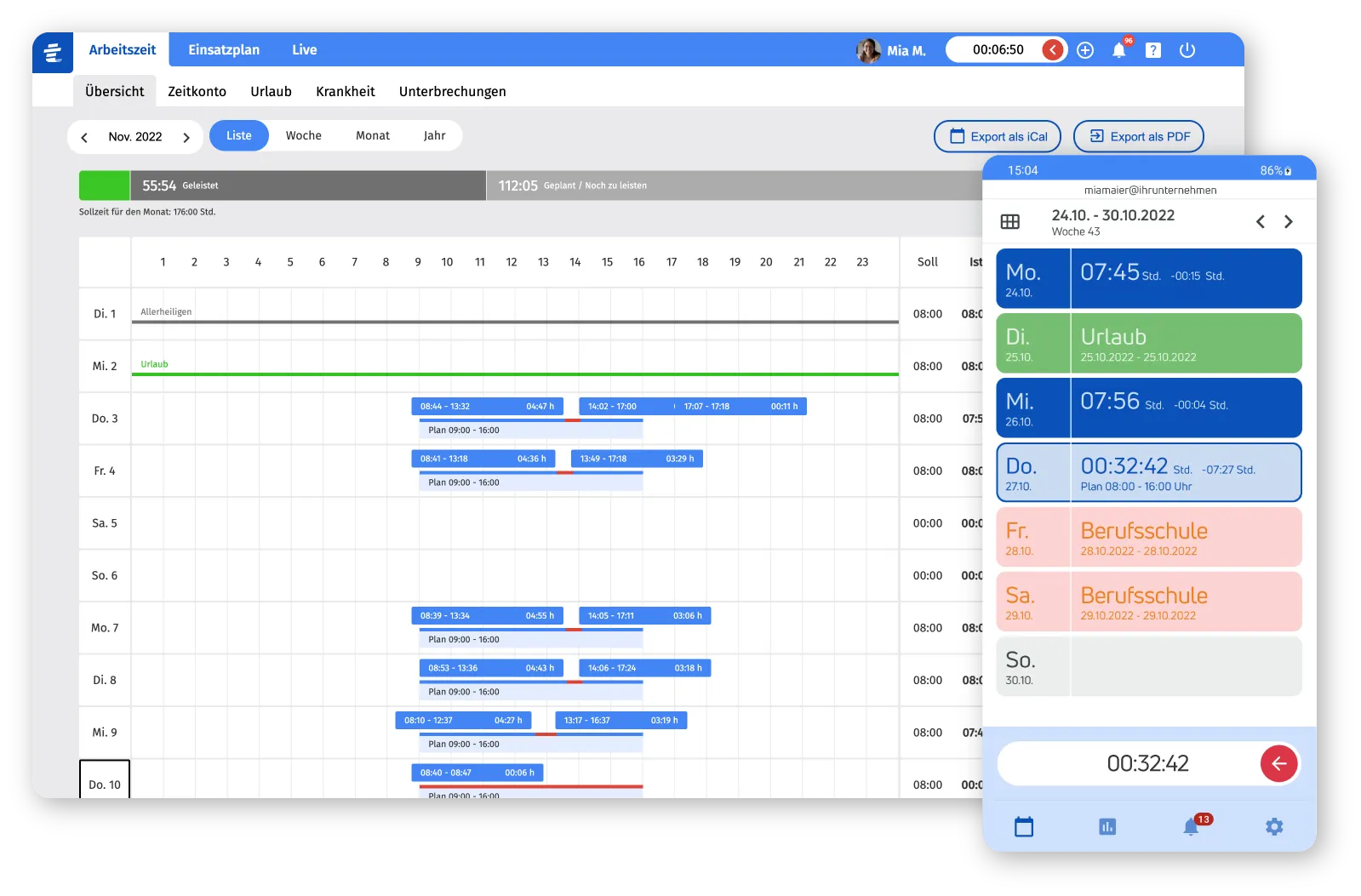
Task: Click the app logo in the top-left corner
Action: [53, 52]
